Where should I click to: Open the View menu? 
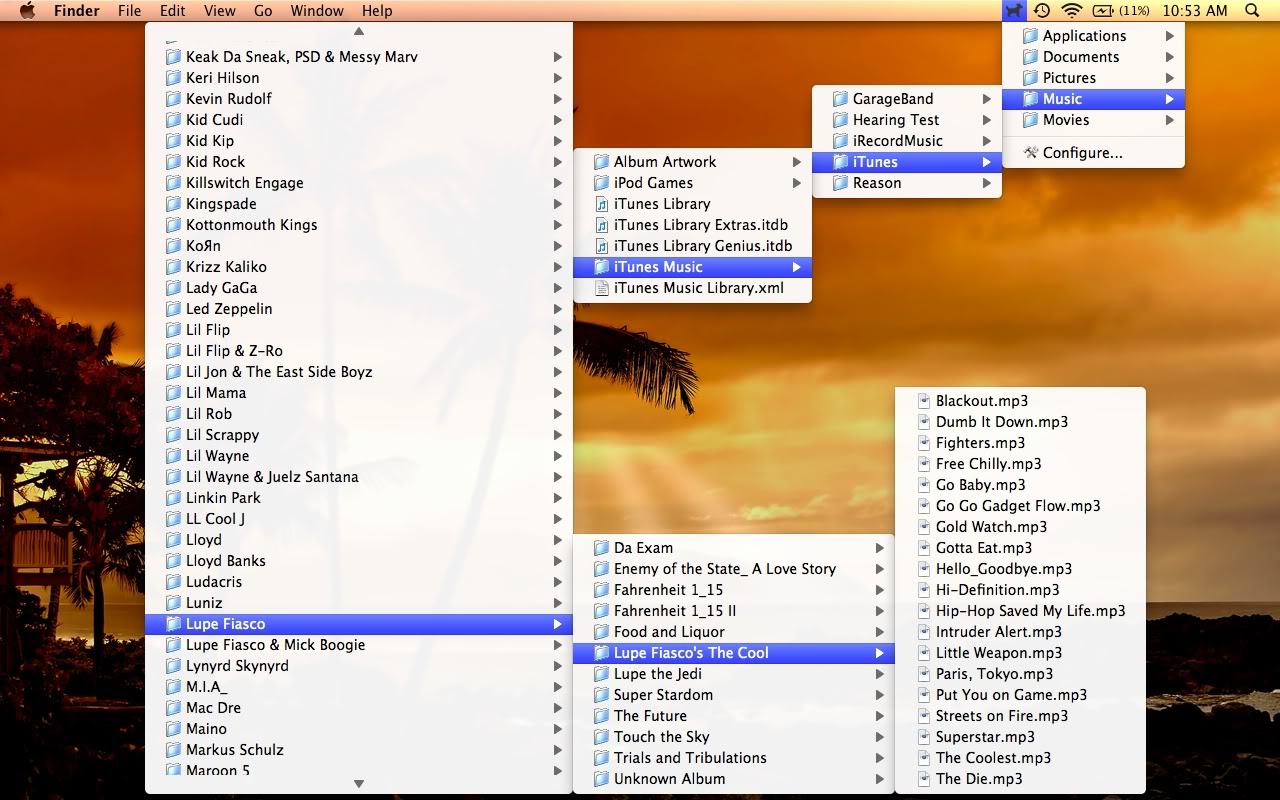(x=220, y=11)
